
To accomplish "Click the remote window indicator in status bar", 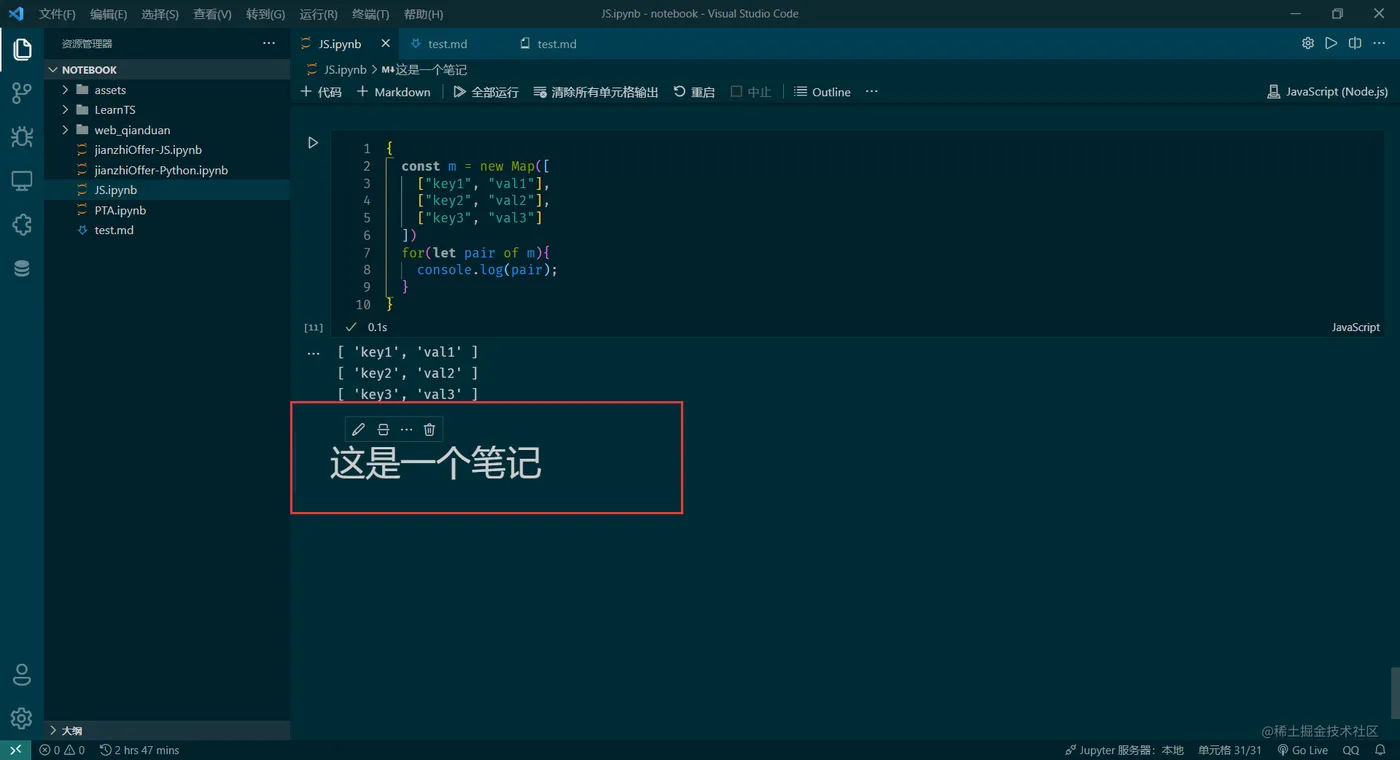I will pos(15,750).
